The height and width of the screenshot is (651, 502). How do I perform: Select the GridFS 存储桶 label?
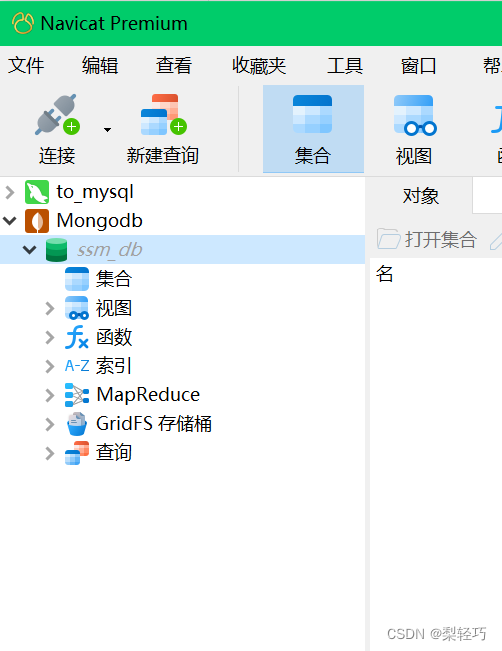(154, 424)
